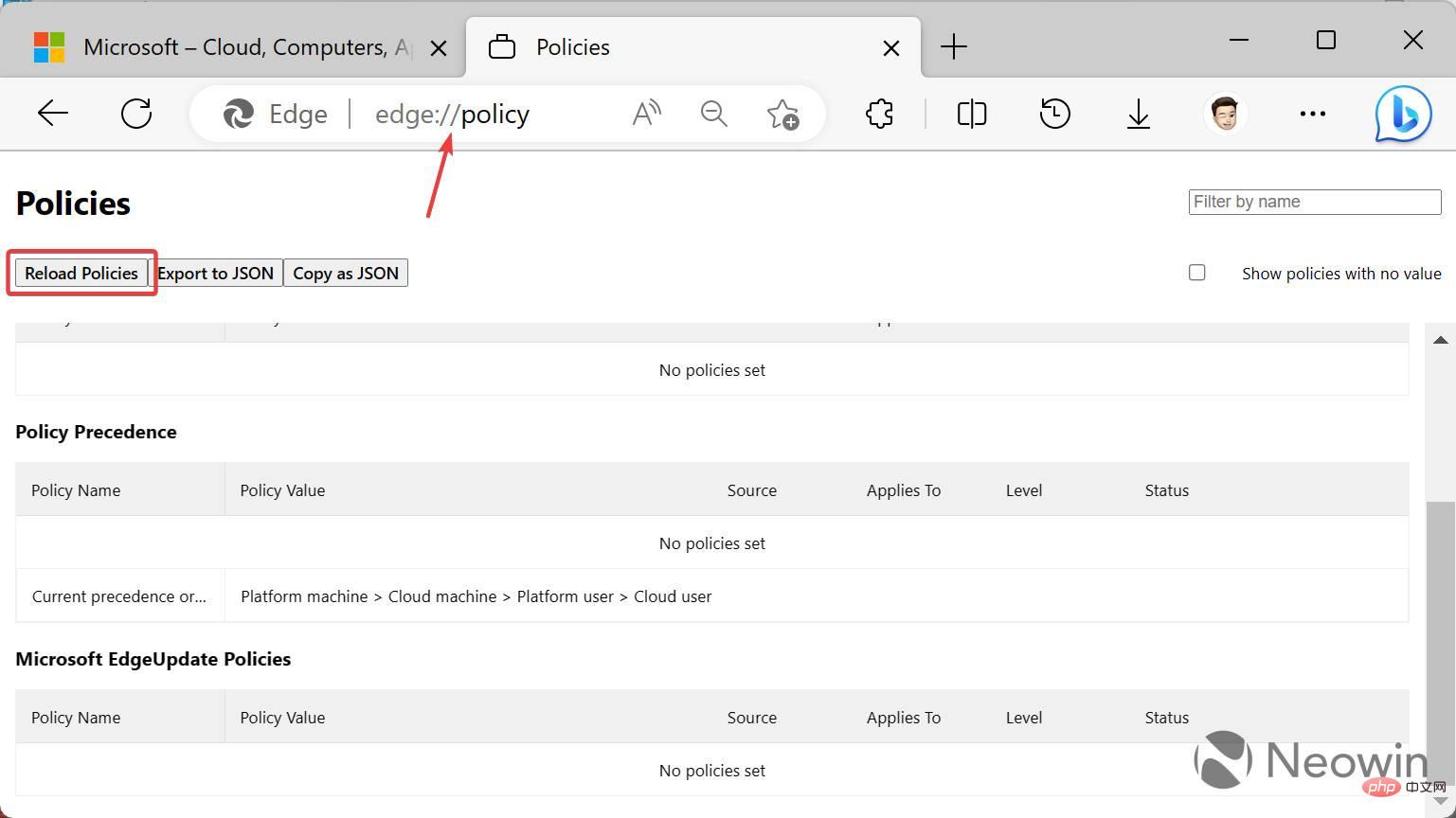
Task: Click Export to JSON button
Action: point(215,273)
